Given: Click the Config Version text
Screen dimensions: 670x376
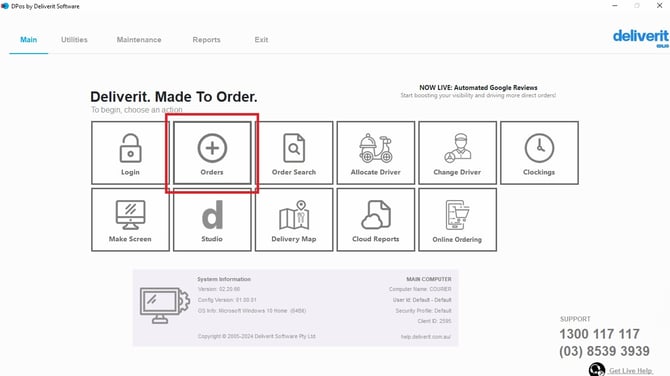Looking at the screenshot, I should point(227,300).
